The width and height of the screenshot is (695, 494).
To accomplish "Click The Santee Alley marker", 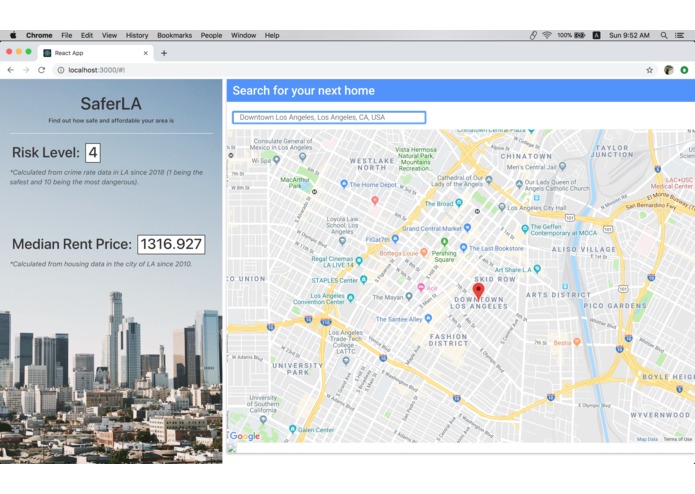I will tap(428, 318).
